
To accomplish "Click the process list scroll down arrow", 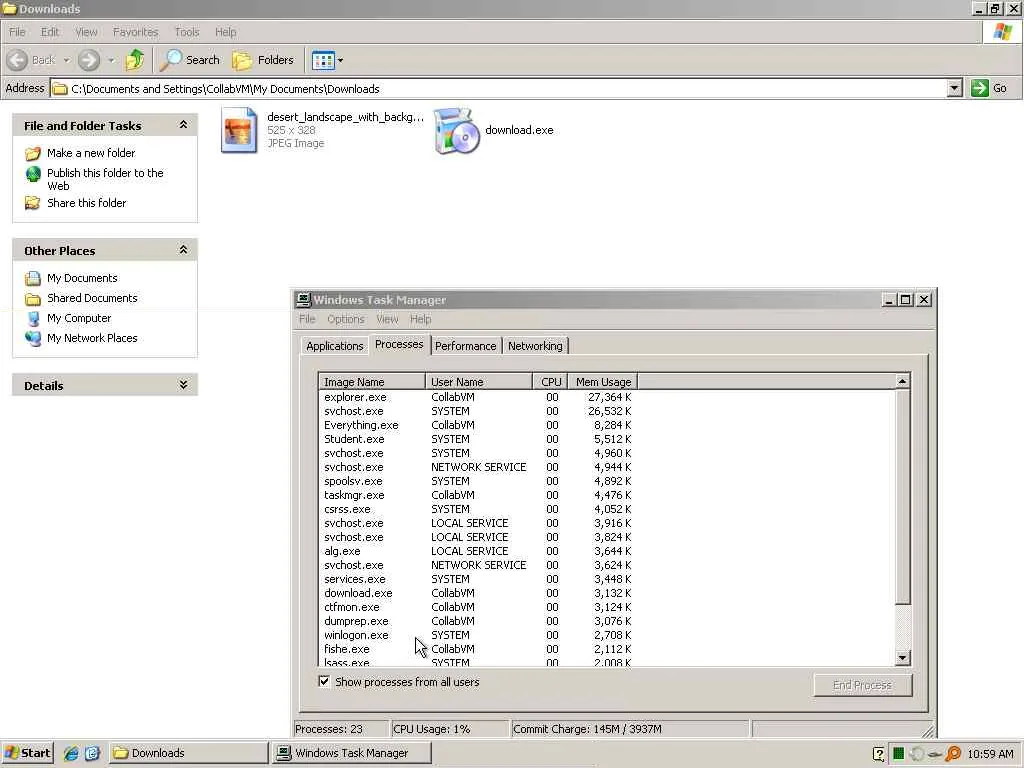I will (x=903, y=658).
